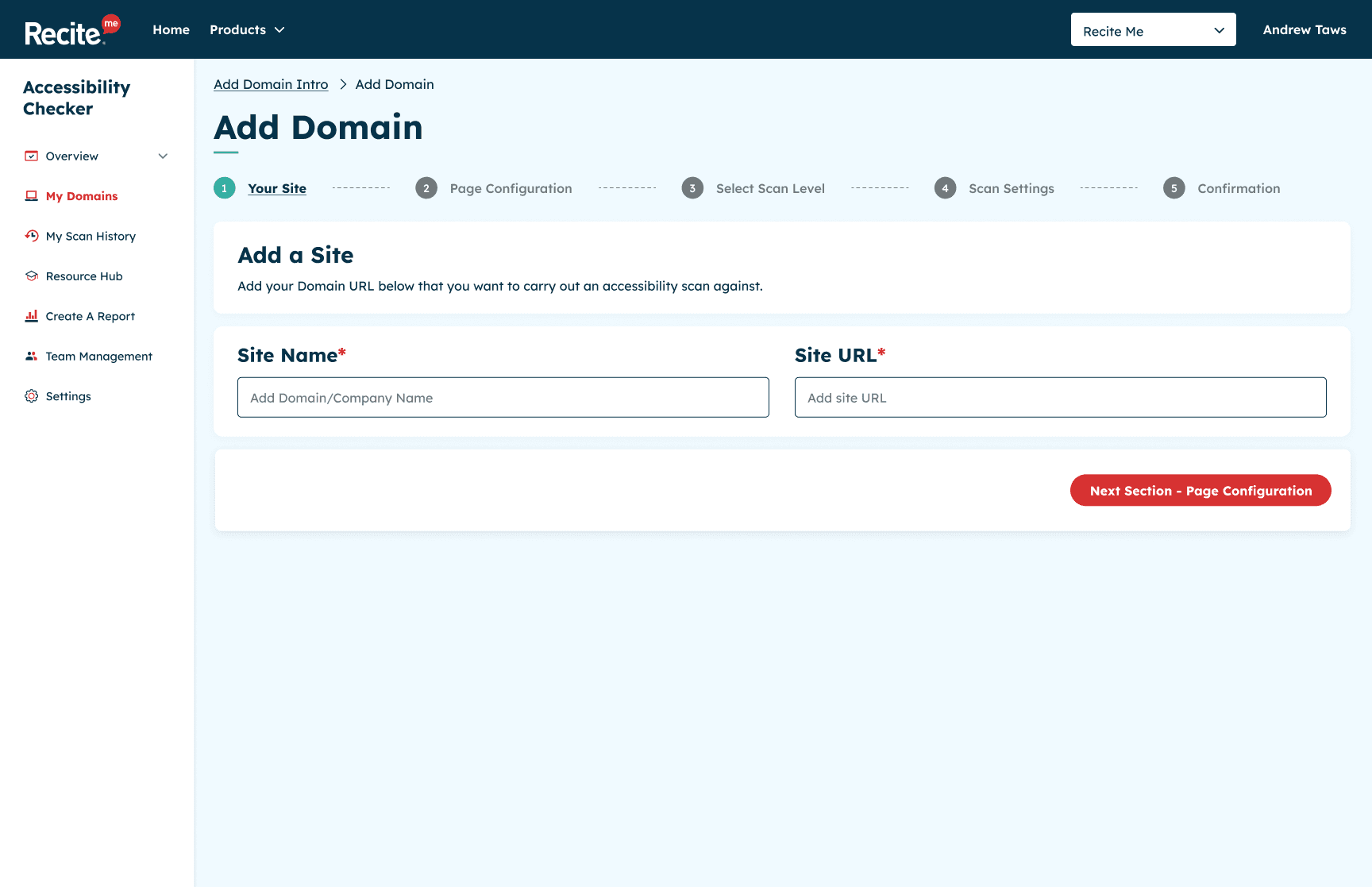Click the Add Domain breadcrumb text

[x=395, y=84]
